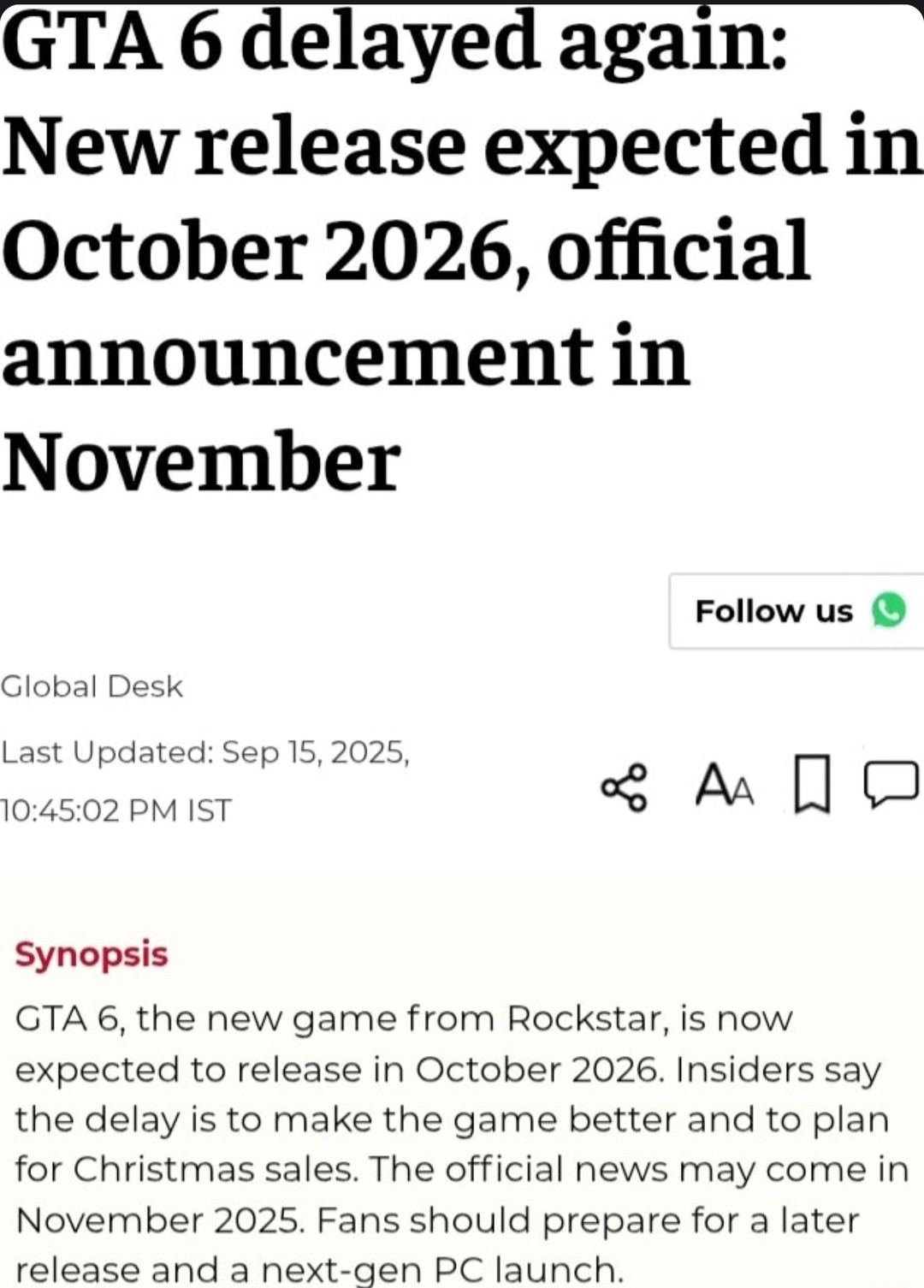Open the Aa font size control

725,786
